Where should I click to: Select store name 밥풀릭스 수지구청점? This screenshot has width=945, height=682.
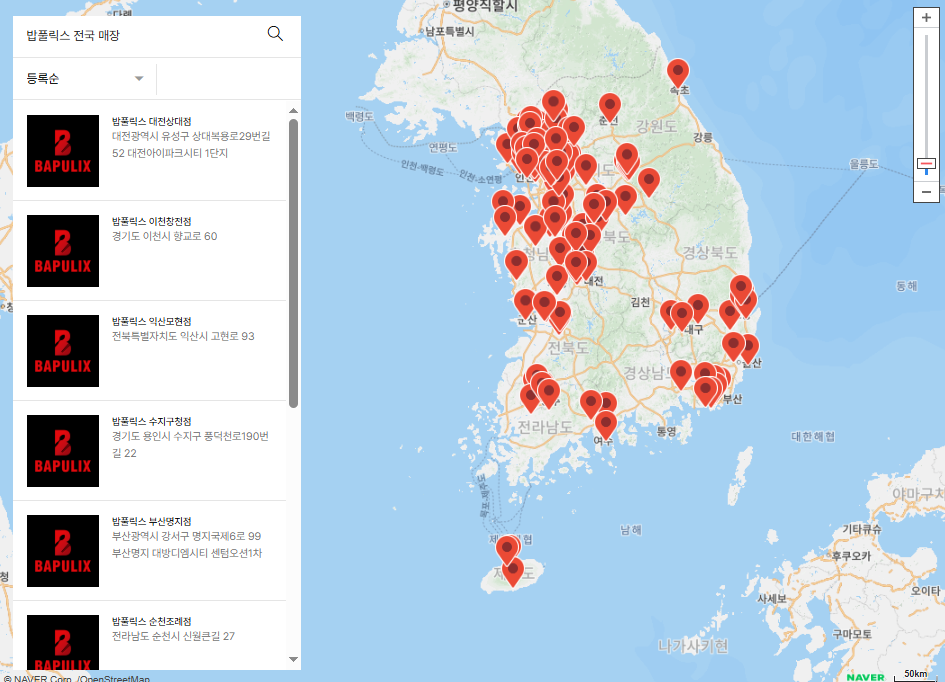pyautogui.click(x=152, y=421)
